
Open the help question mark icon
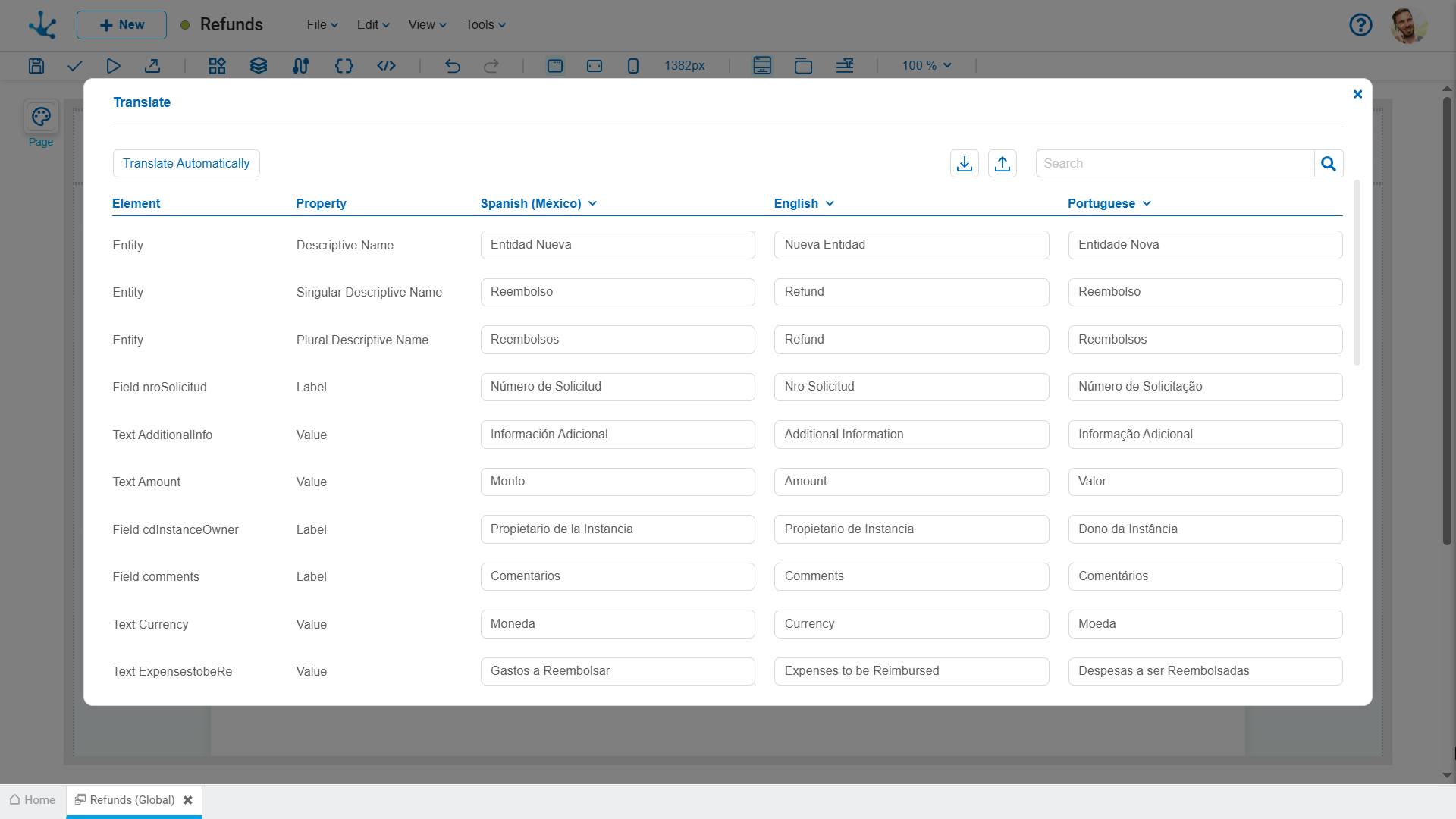1360,25
